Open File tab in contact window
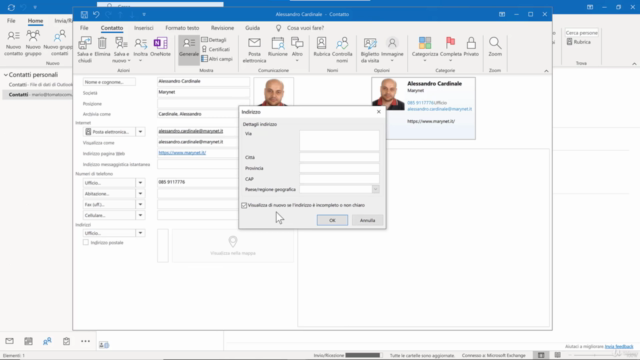The height and width of the screenshot is (360, 640). tap(84, 28)
